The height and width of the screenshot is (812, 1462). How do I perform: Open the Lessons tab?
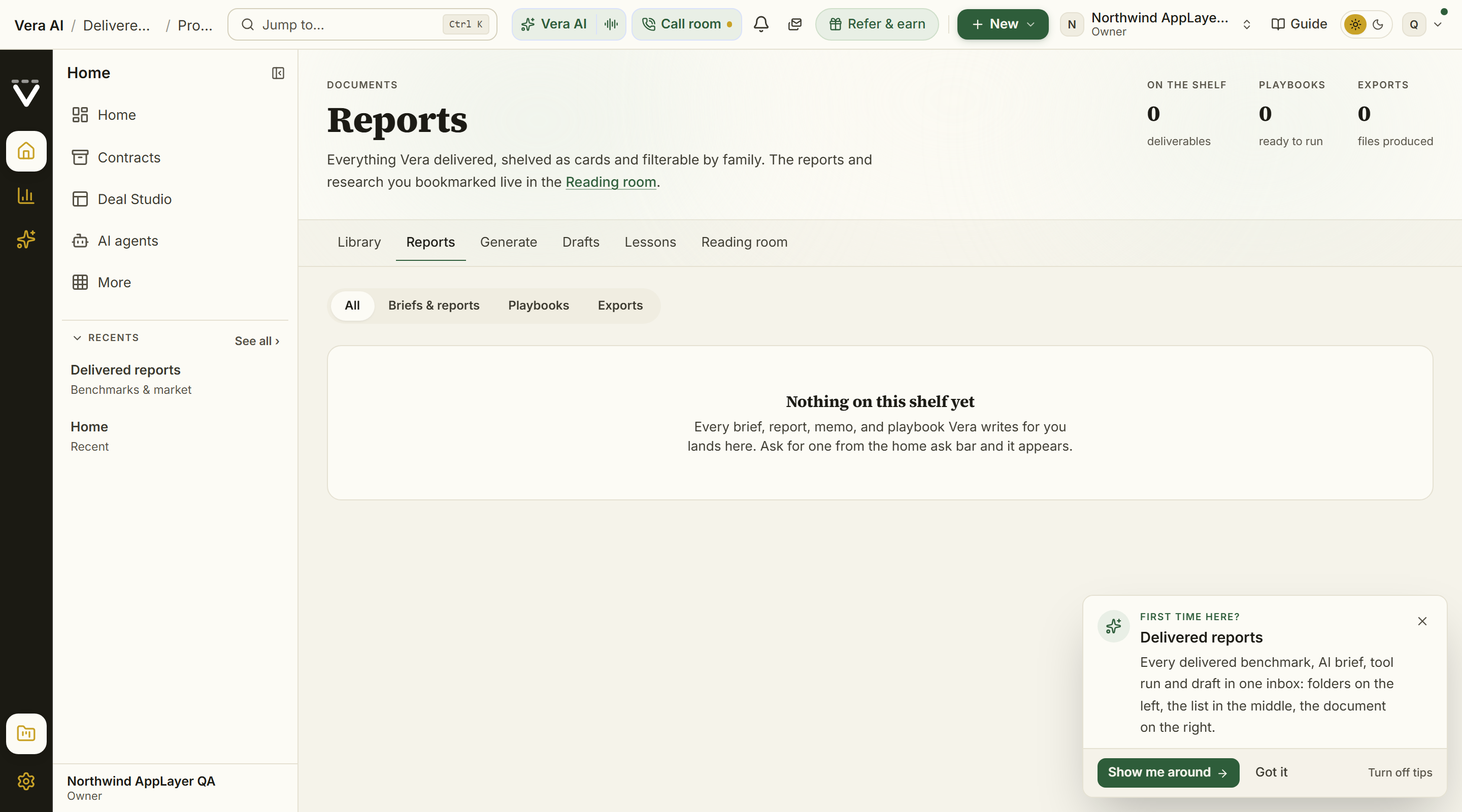(650, 242)
